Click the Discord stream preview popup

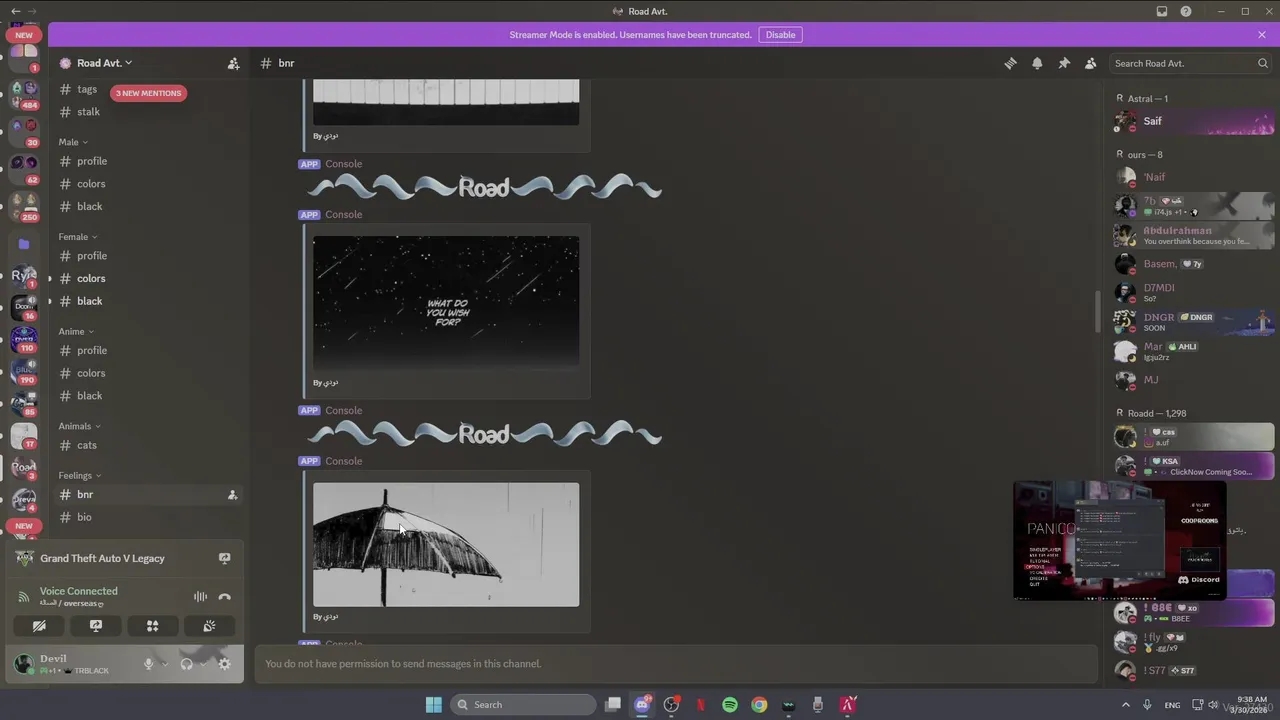(x=1119, y=540)
